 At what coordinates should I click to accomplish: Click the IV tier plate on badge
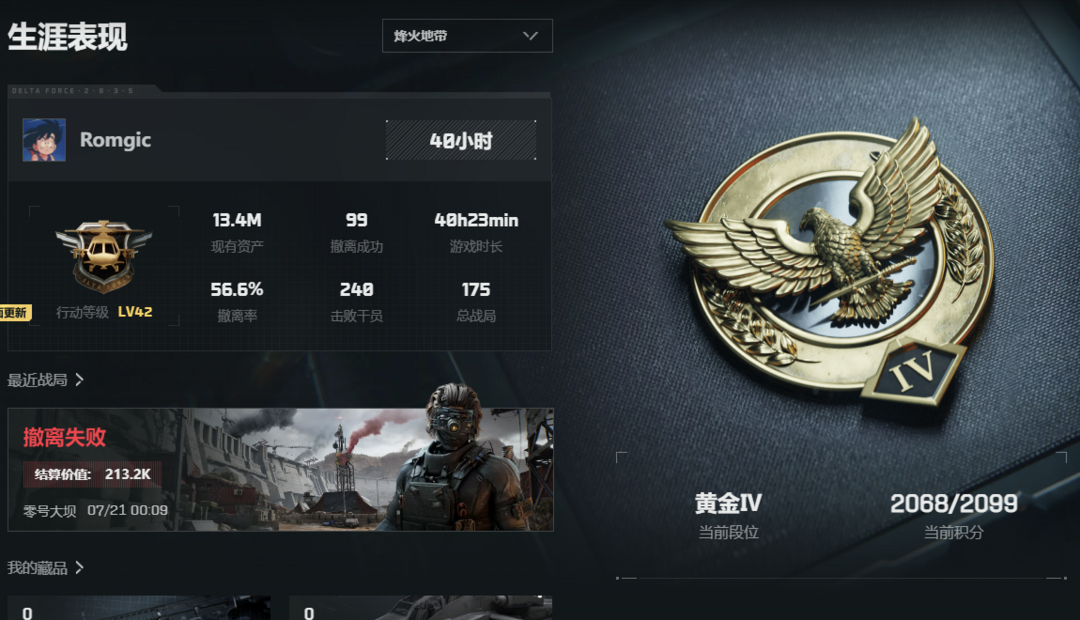coord(913,372)
